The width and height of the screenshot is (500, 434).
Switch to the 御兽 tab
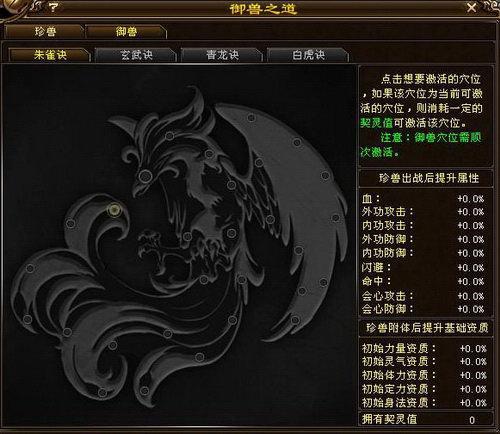[126, 32]
